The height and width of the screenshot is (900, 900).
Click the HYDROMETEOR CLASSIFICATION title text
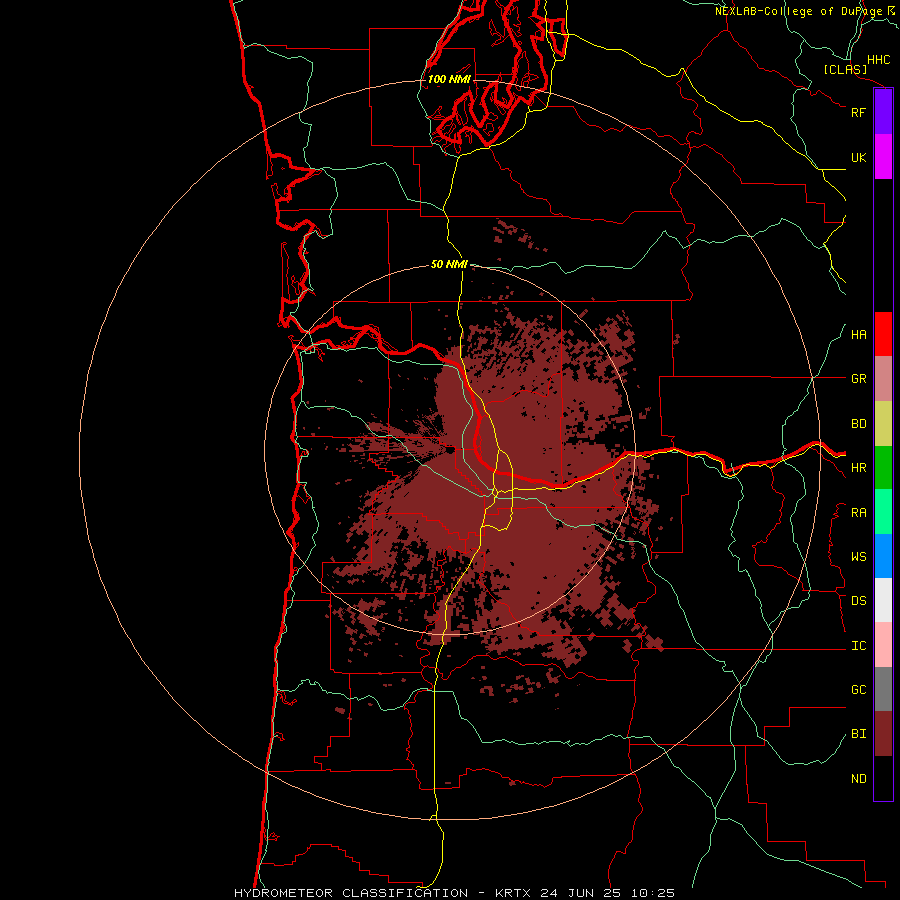click(x=351, y=893)
